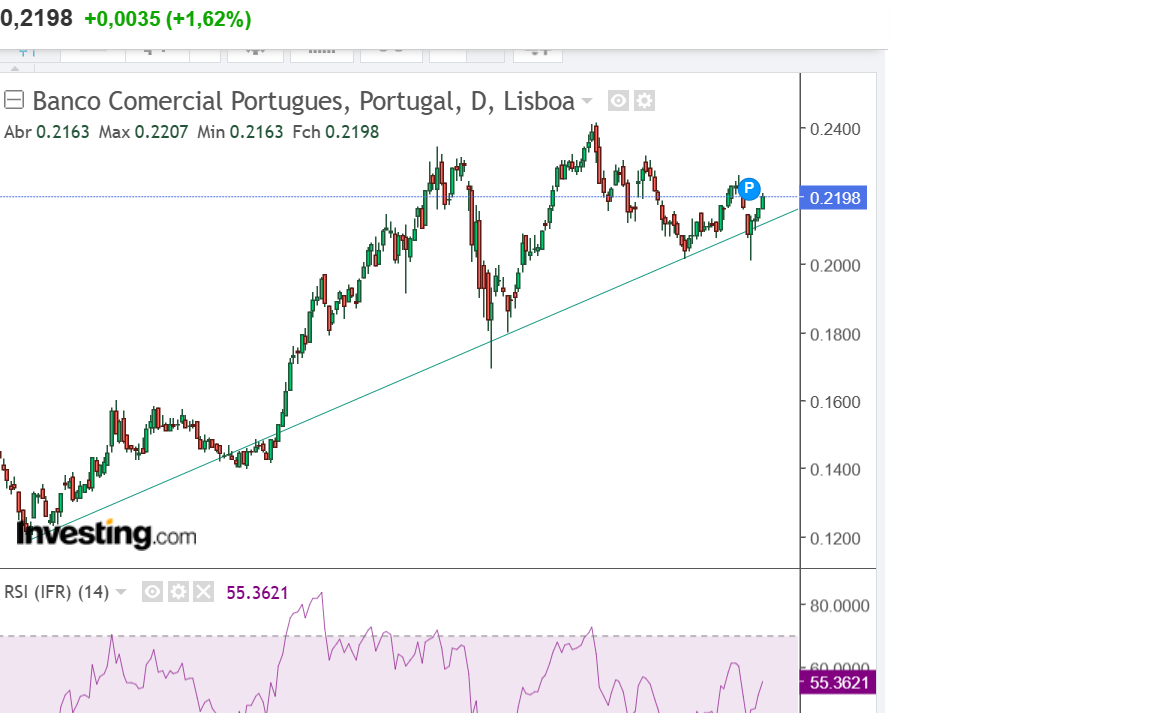
Task: Click the blue P marker on chart
Action: [x=749, y=188]
